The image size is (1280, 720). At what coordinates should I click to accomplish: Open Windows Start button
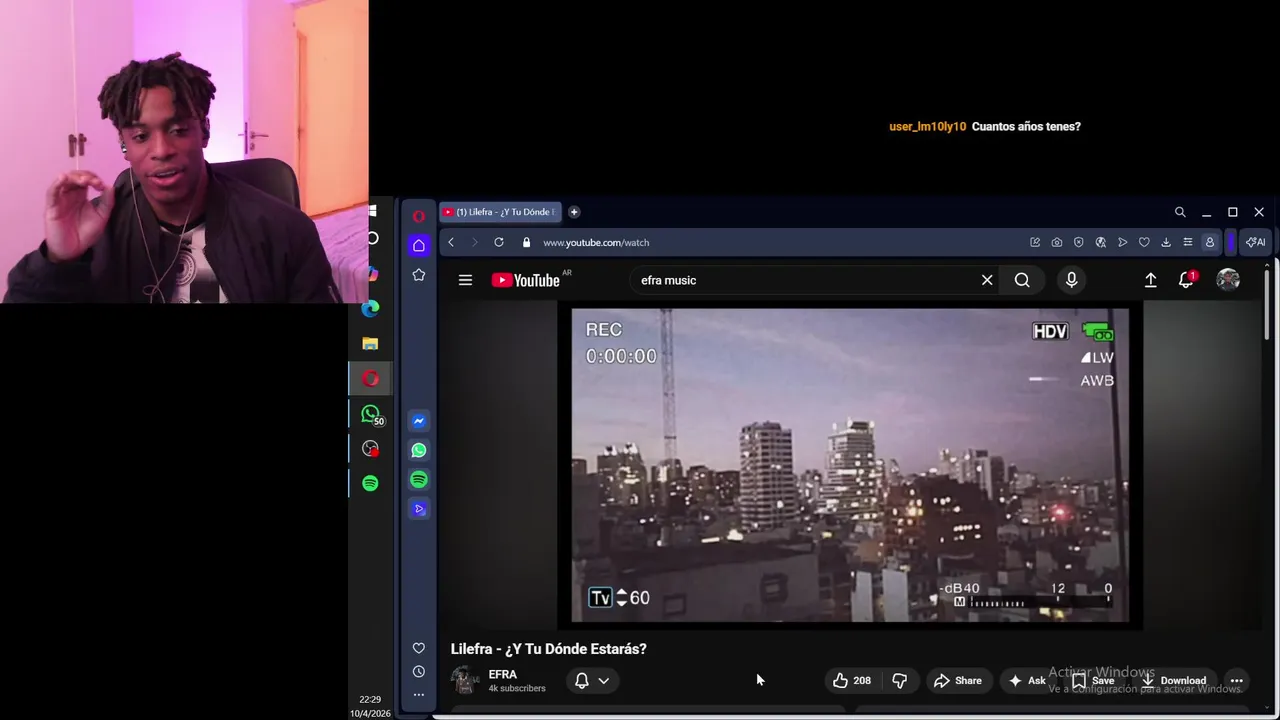tap(371, 211)
